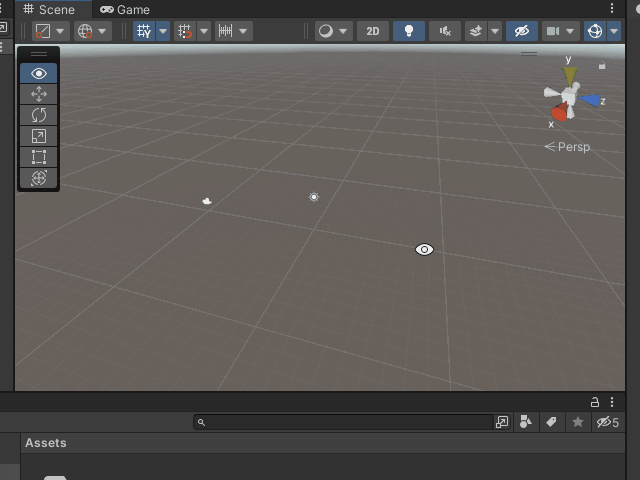This screenshot has height=480, width=640.
Task: Toggle the scene rotation lock icon
Action: coord(602,65)
